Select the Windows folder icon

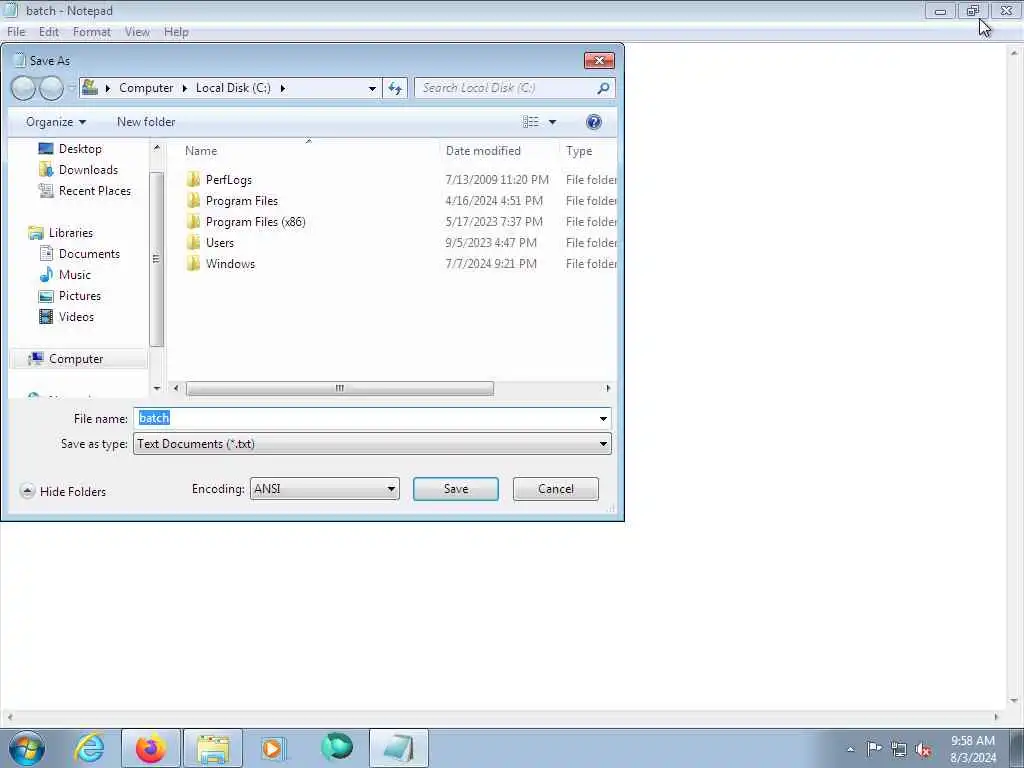(x=193, y=263)
